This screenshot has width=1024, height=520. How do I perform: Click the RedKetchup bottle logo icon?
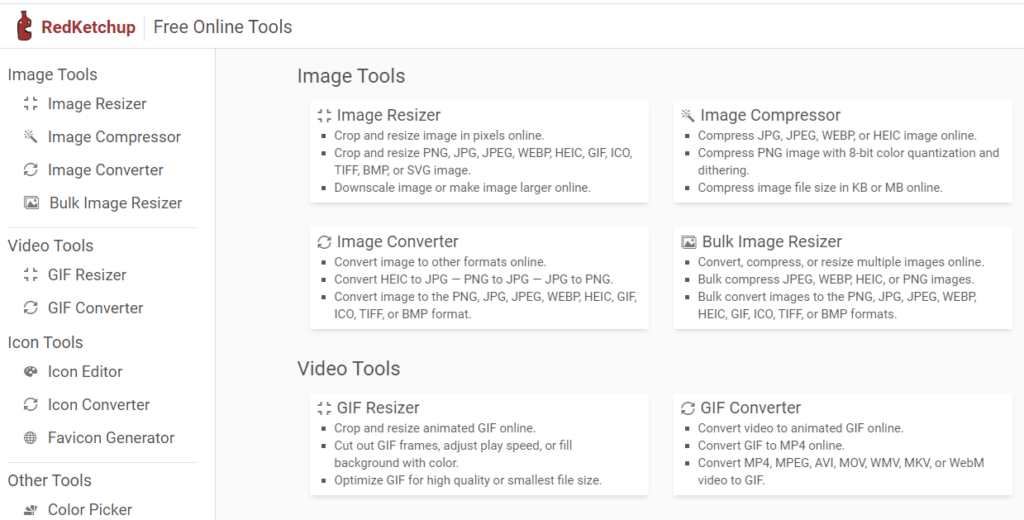point(24,27)
